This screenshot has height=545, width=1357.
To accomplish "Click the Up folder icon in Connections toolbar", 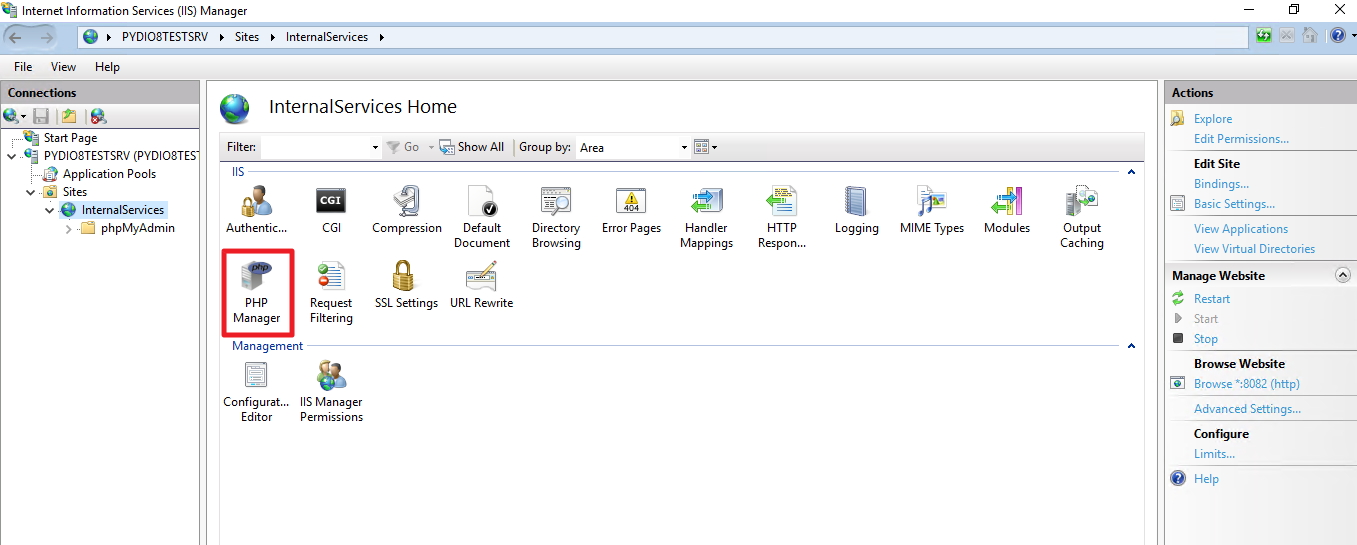I will (69, 117).
